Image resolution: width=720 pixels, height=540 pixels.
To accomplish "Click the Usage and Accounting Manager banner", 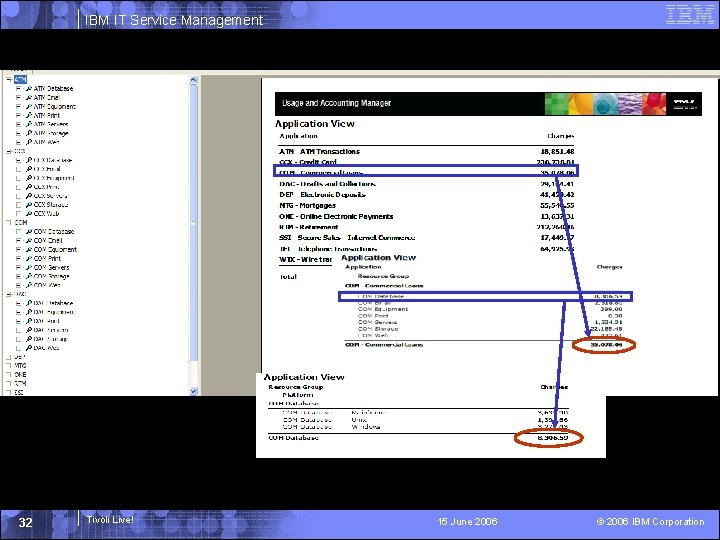I will coord(488,103).
